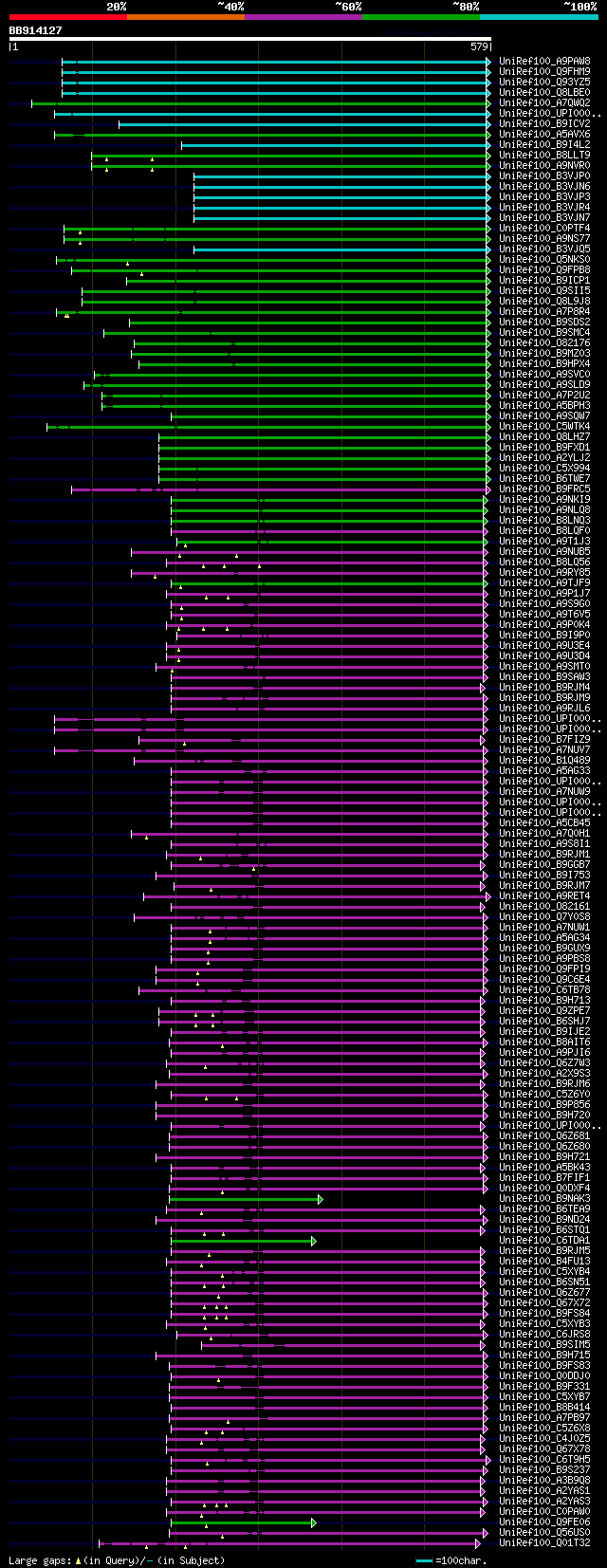607x1568 pixels.
Task: Click the cyan =100char. scale bar
Action: tap(424, 1559)
